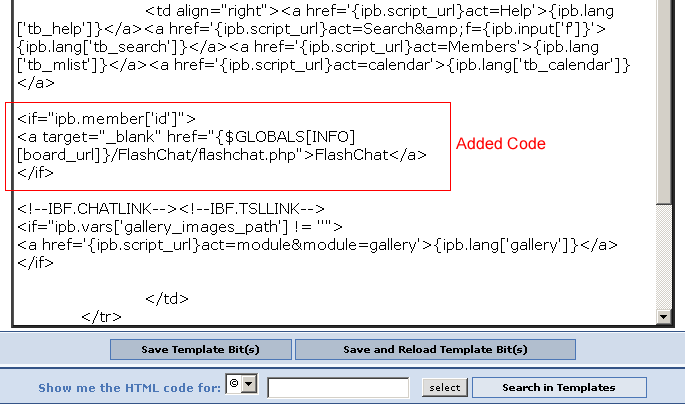The image size is (685, 412).
Task: Click Save Template Bit(s) button
Action: click(201, 350)
